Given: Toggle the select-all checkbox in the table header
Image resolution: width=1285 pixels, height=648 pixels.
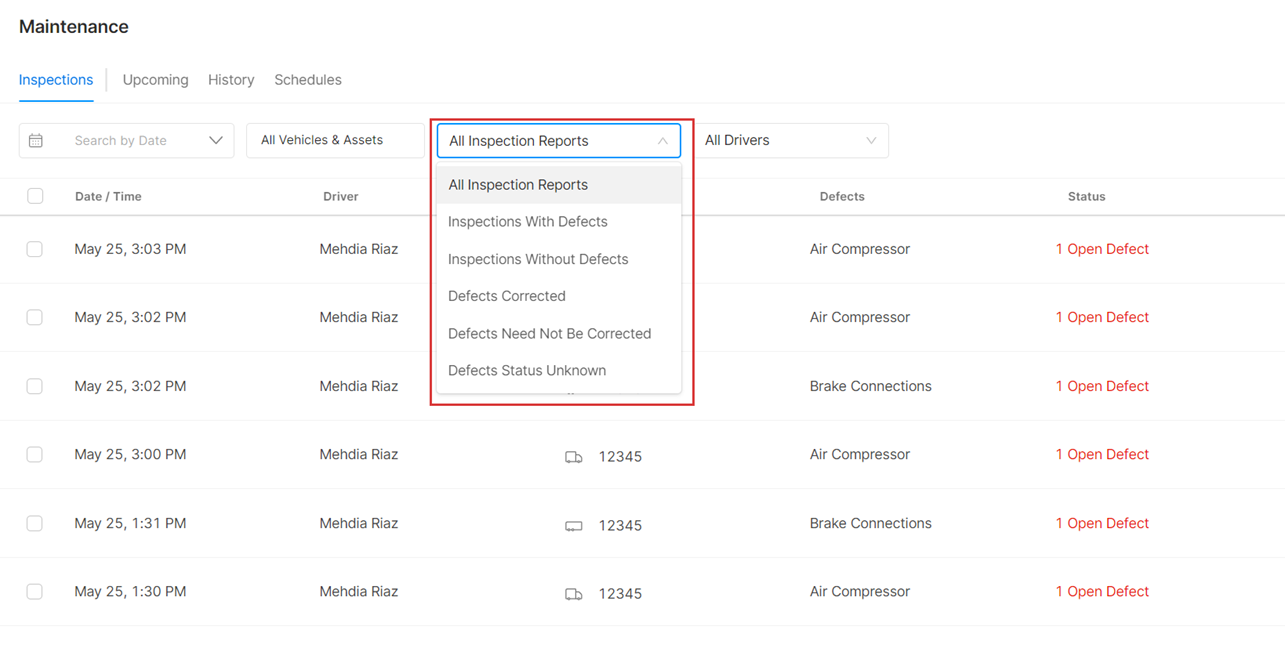Looking at the screenshot, I should pos(35,196).
